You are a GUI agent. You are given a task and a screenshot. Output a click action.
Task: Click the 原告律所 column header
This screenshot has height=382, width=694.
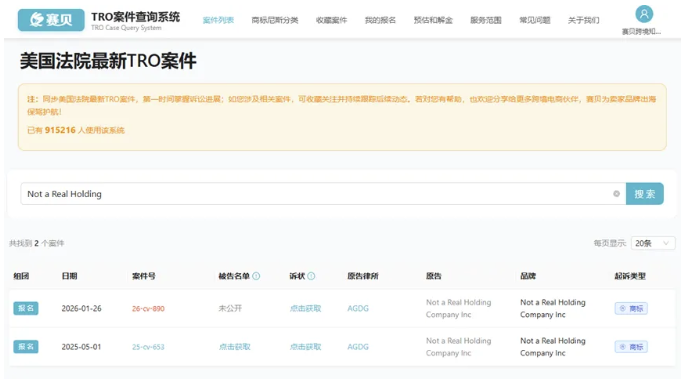[x=363, y=276]
